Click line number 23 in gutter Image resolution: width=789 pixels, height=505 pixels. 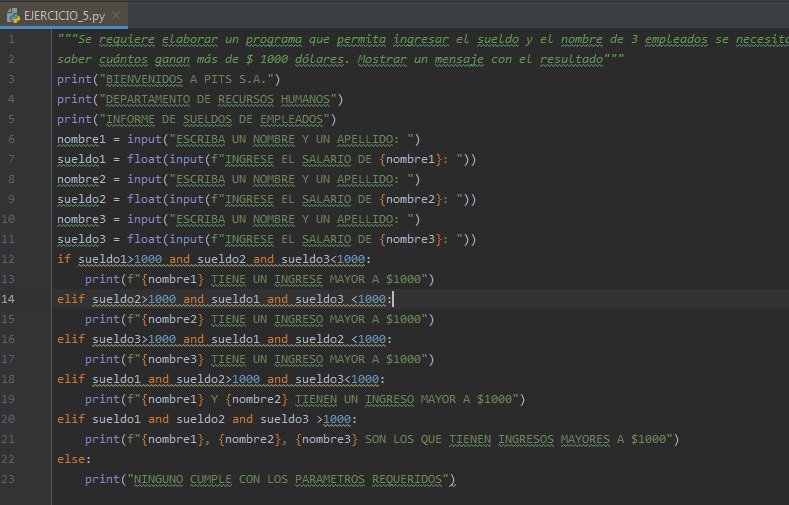(x=8, y=479)
